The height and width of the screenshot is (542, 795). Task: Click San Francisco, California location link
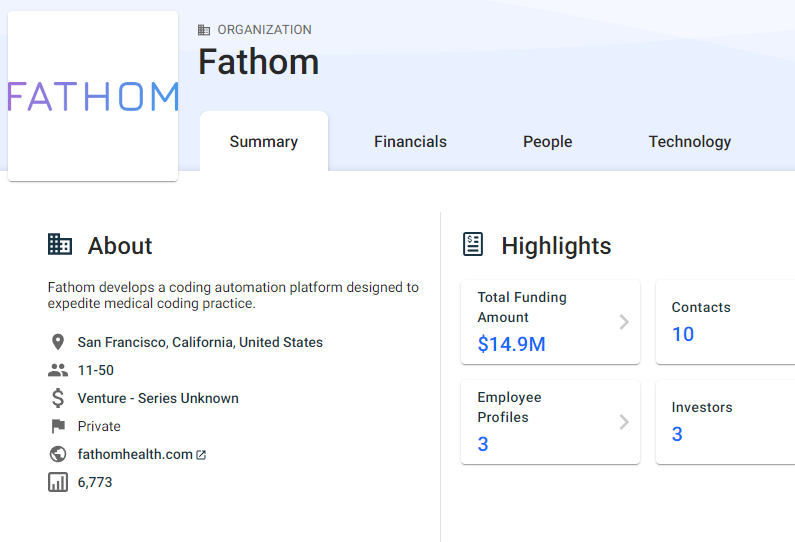[x=200, y=342]
